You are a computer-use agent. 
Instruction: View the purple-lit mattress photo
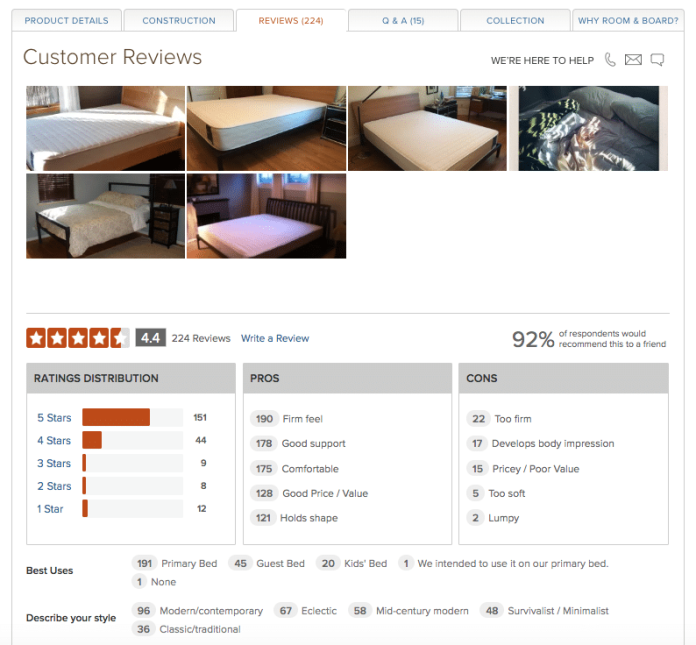click(266, 216)
